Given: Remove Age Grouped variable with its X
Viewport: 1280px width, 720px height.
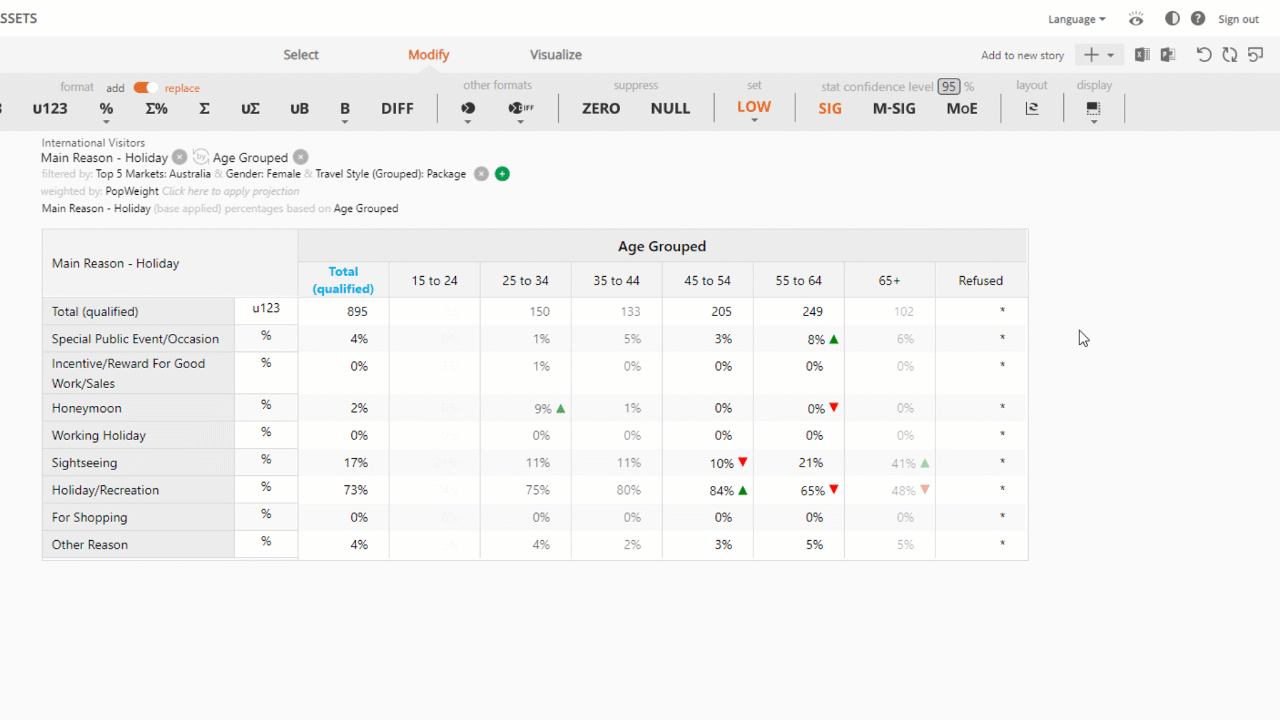Looking at the screenshot, I should [301, 157].
